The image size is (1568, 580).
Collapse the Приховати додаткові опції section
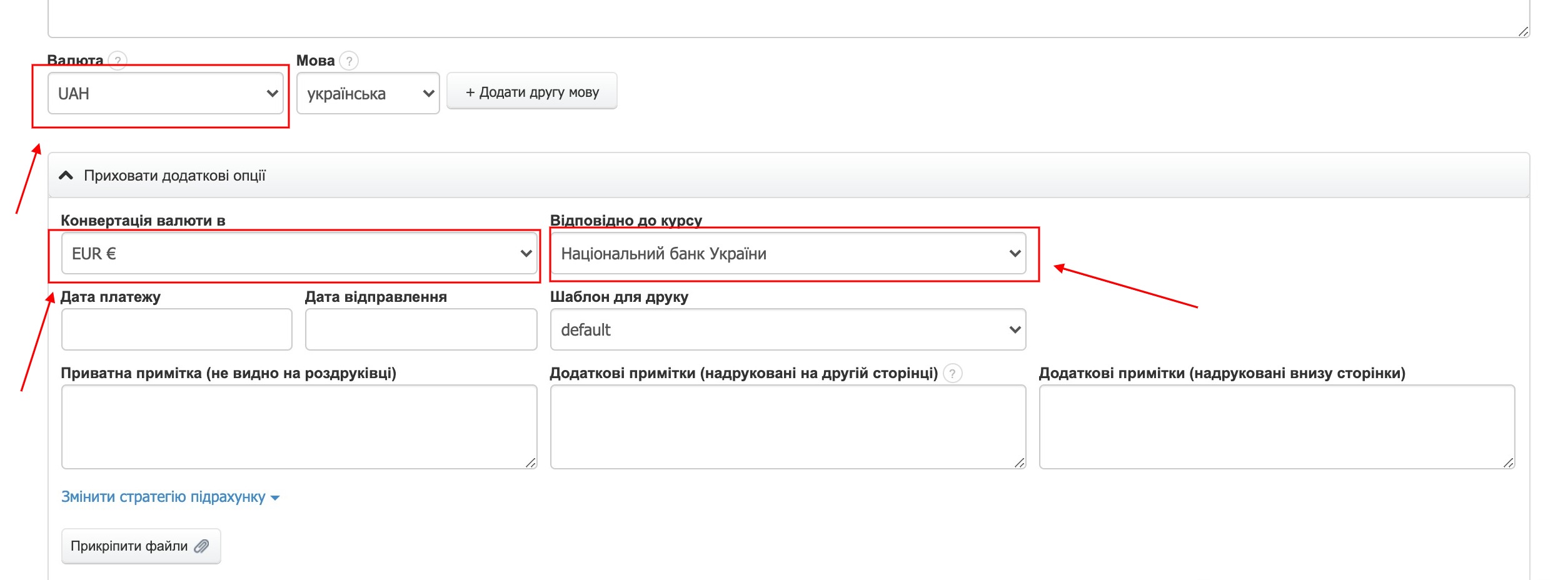pyautogui.click(x=175, y=176)
